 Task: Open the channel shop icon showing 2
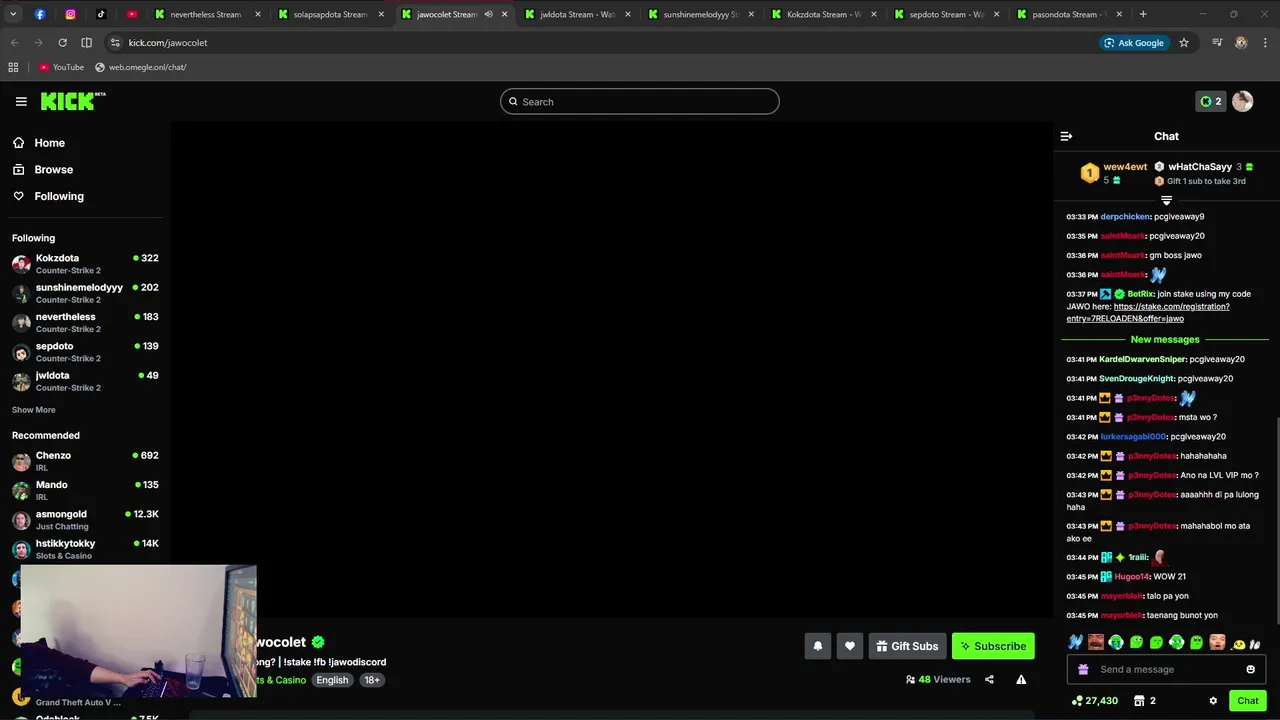[x=1145, y=701]
